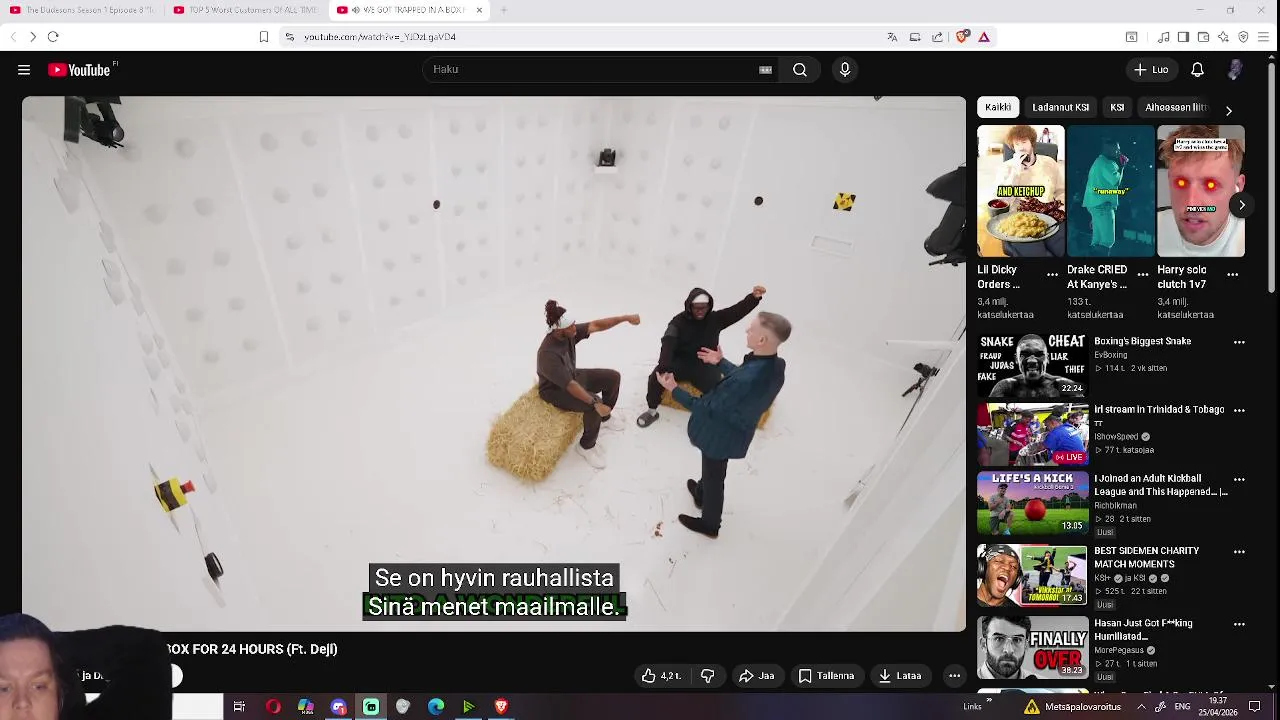
Task: Open Brave Shields lion icon
Action: 962,37
